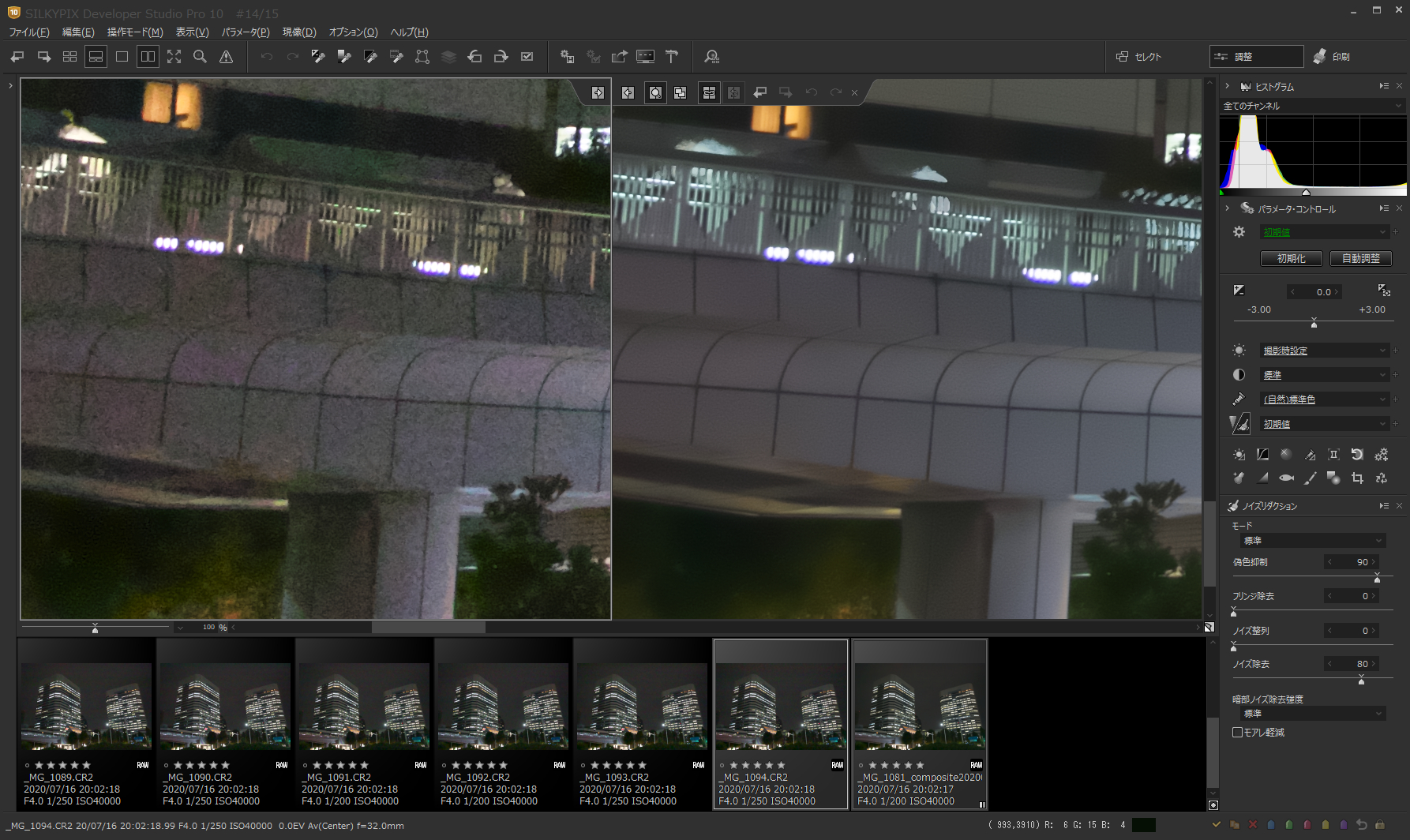
Task: Enable the モアレ軽減 checkbox
Action: coord(1237,733)
